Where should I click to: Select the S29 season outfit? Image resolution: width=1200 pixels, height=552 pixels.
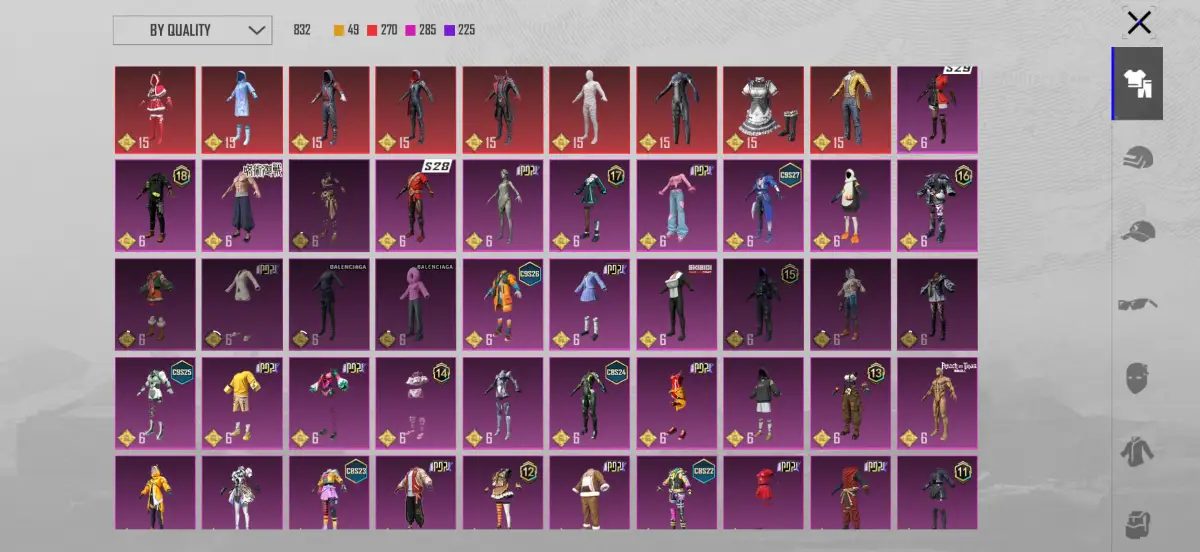click(938, 110)
